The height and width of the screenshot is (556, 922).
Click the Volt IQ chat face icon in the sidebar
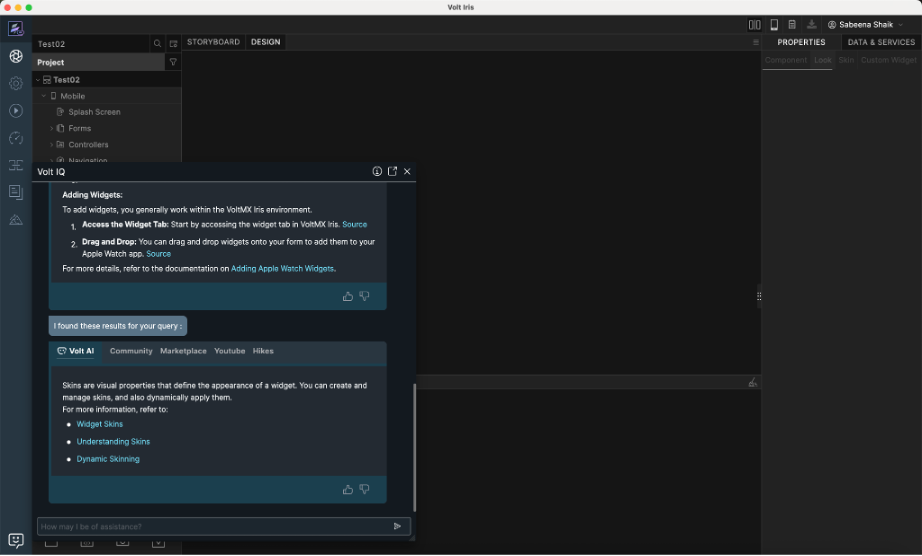[16, 540]
